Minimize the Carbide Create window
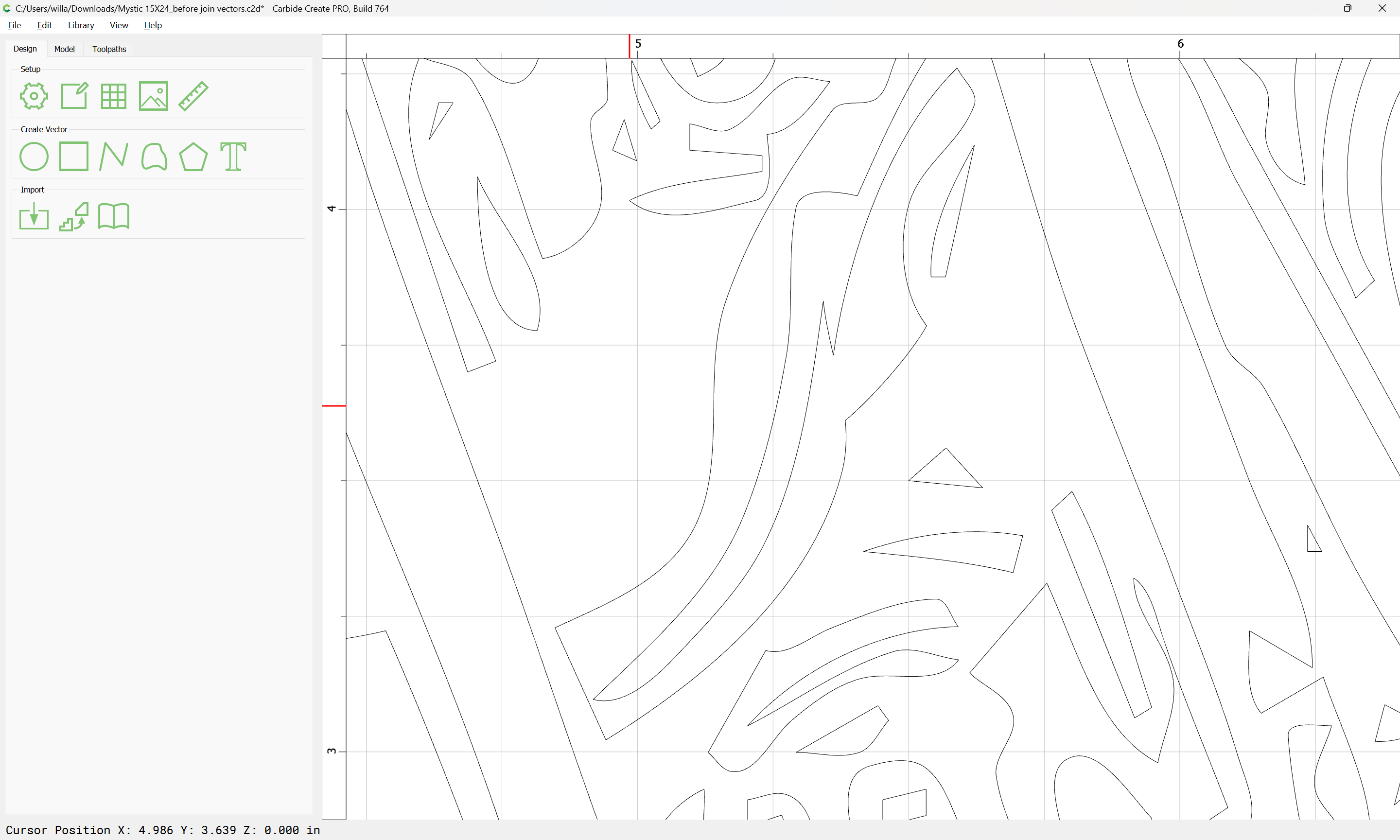This screenshot has height=840, width=1400. pyautogui.click(x=1314, y=8)
